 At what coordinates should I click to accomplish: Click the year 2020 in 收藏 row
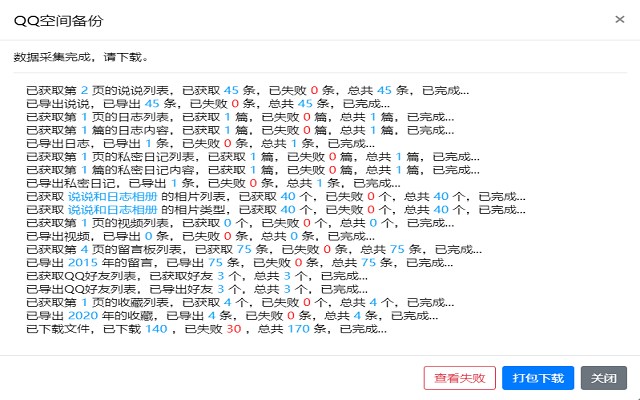pyautogui.click(x=83, y=316)
